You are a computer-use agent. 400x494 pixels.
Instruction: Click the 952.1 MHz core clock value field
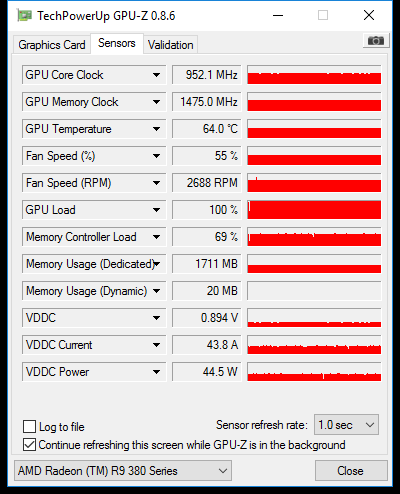pyautogui.click(x=206, y=75)
